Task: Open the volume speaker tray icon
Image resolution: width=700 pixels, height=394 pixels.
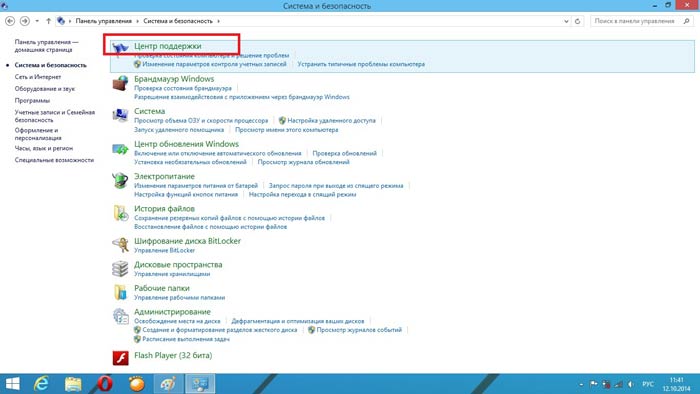Action: (630, 384)
